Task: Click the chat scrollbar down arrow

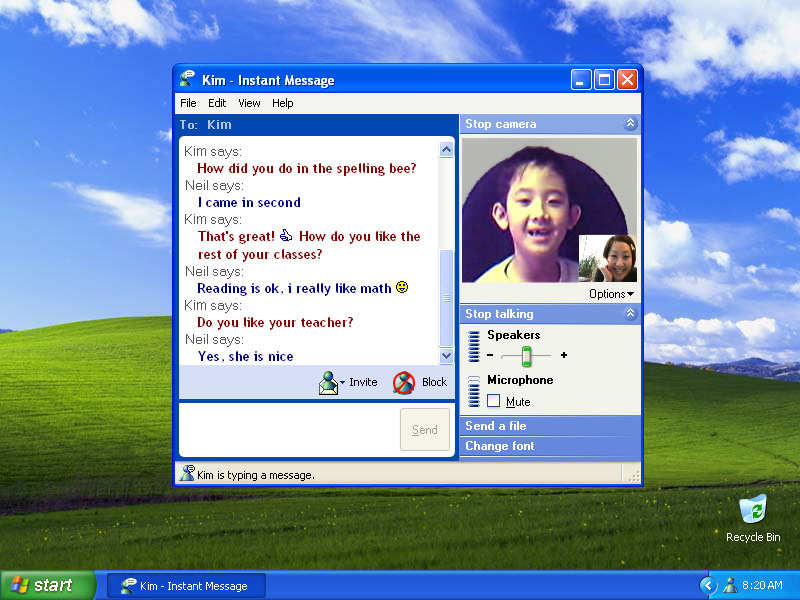Action: (x=446, y=356)
